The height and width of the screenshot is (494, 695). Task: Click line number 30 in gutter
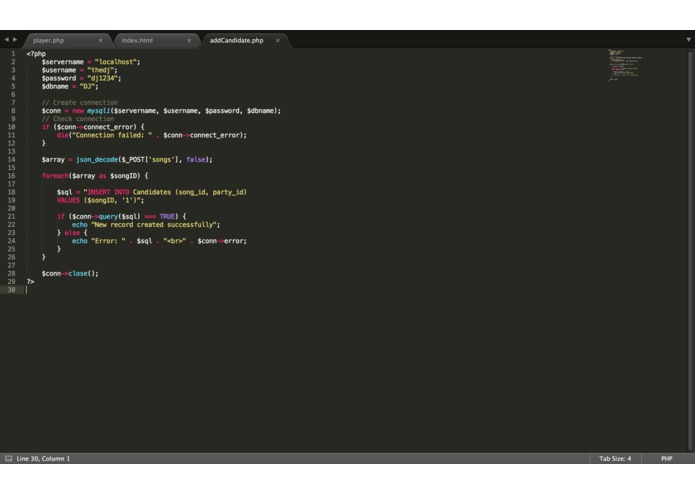(x=11, y=290)
